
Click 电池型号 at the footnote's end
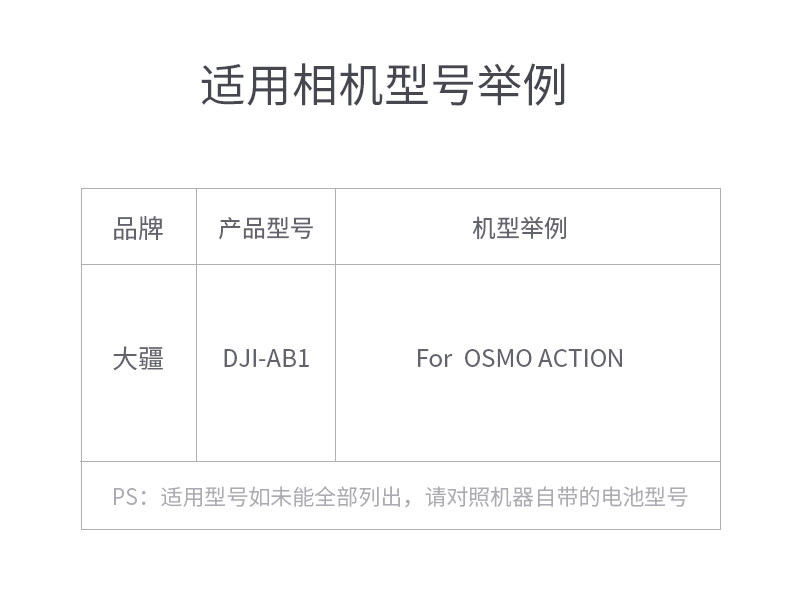645,497
